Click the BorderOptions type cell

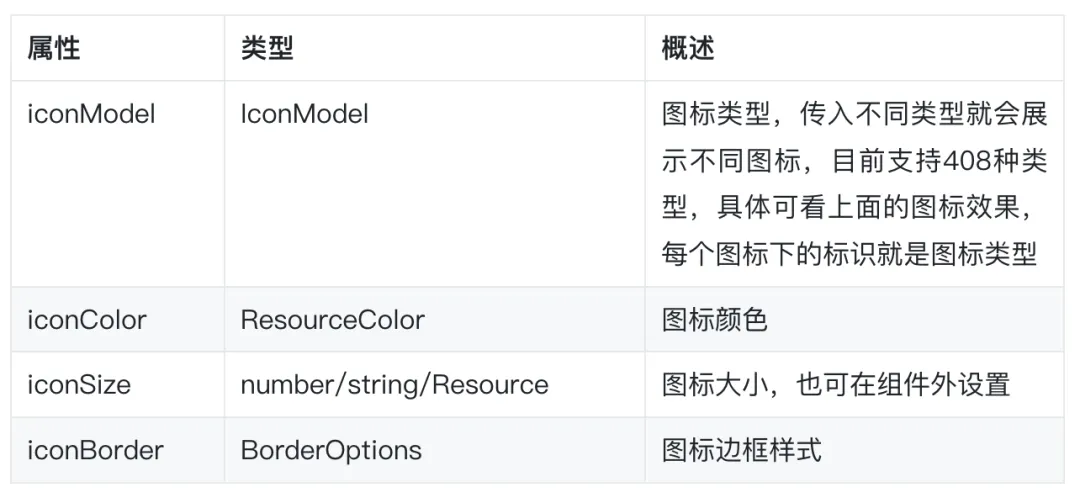pos(331,450)
